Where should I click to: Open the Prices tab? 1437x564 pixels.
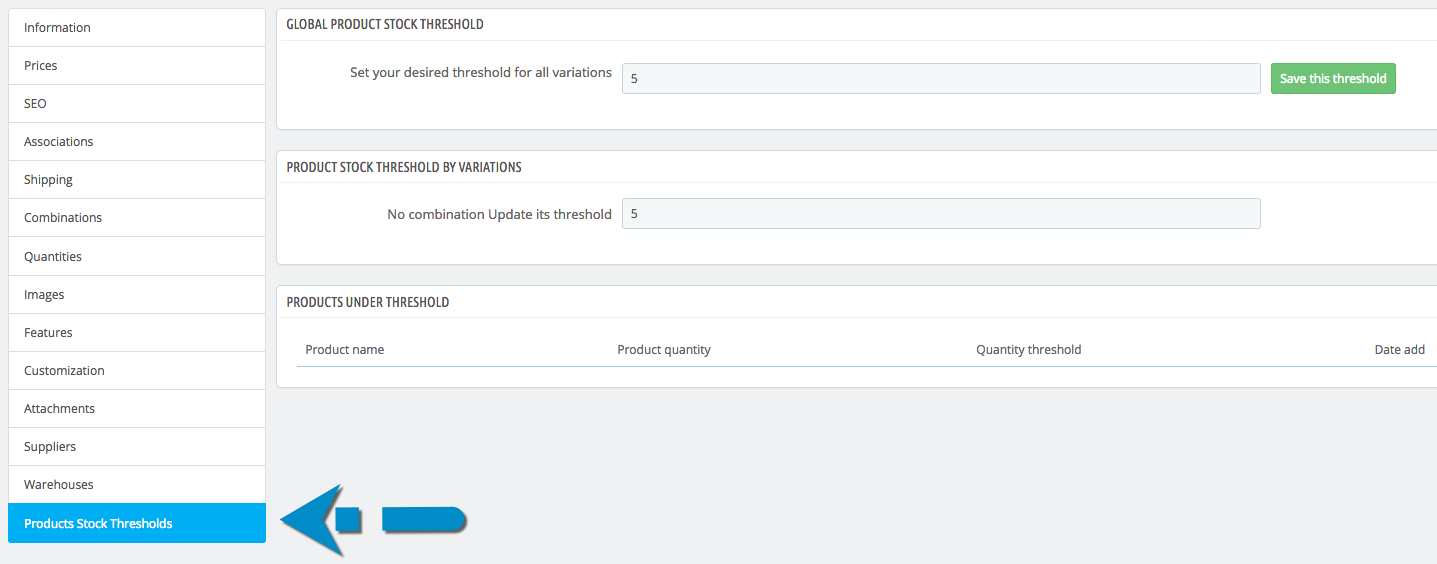pos(41,65)
